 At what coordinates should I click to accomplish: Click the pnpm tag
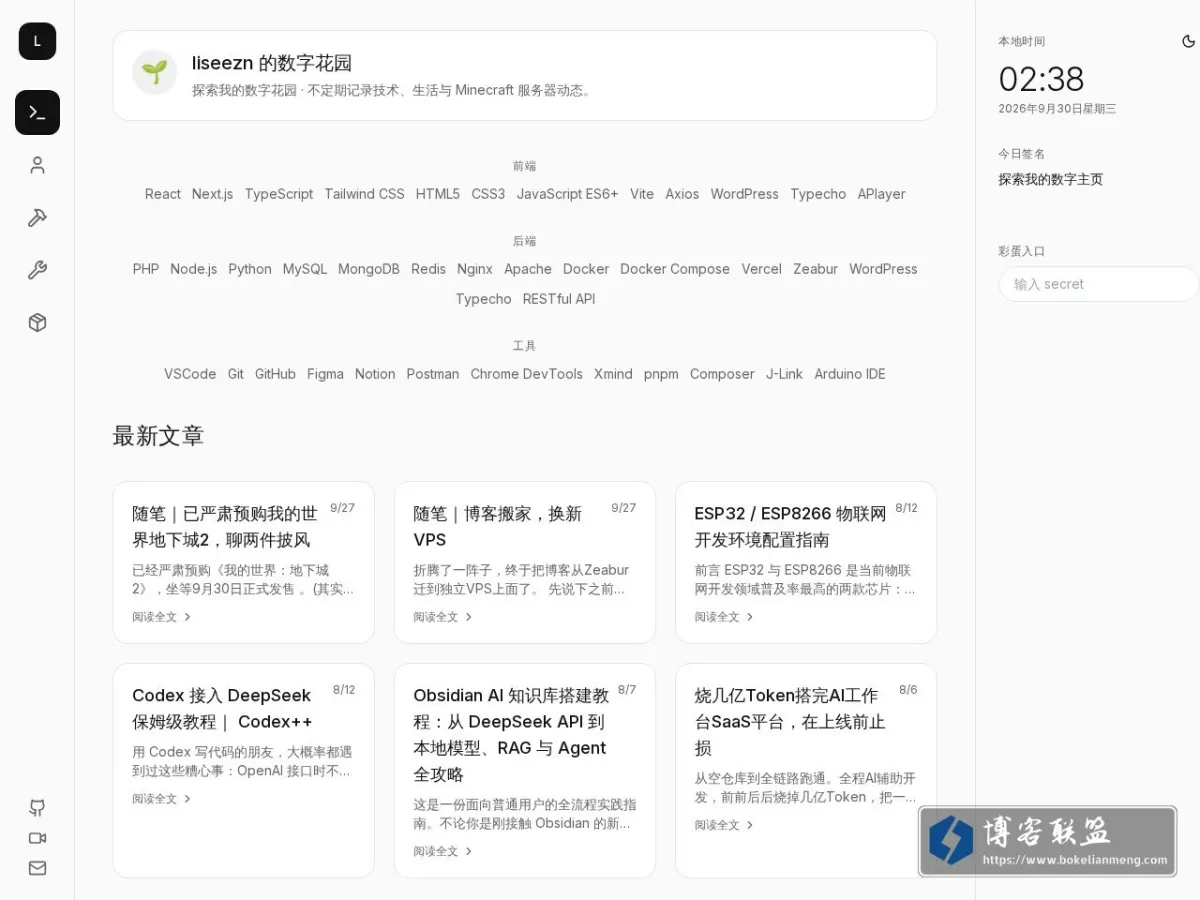(x=661, y=374)
